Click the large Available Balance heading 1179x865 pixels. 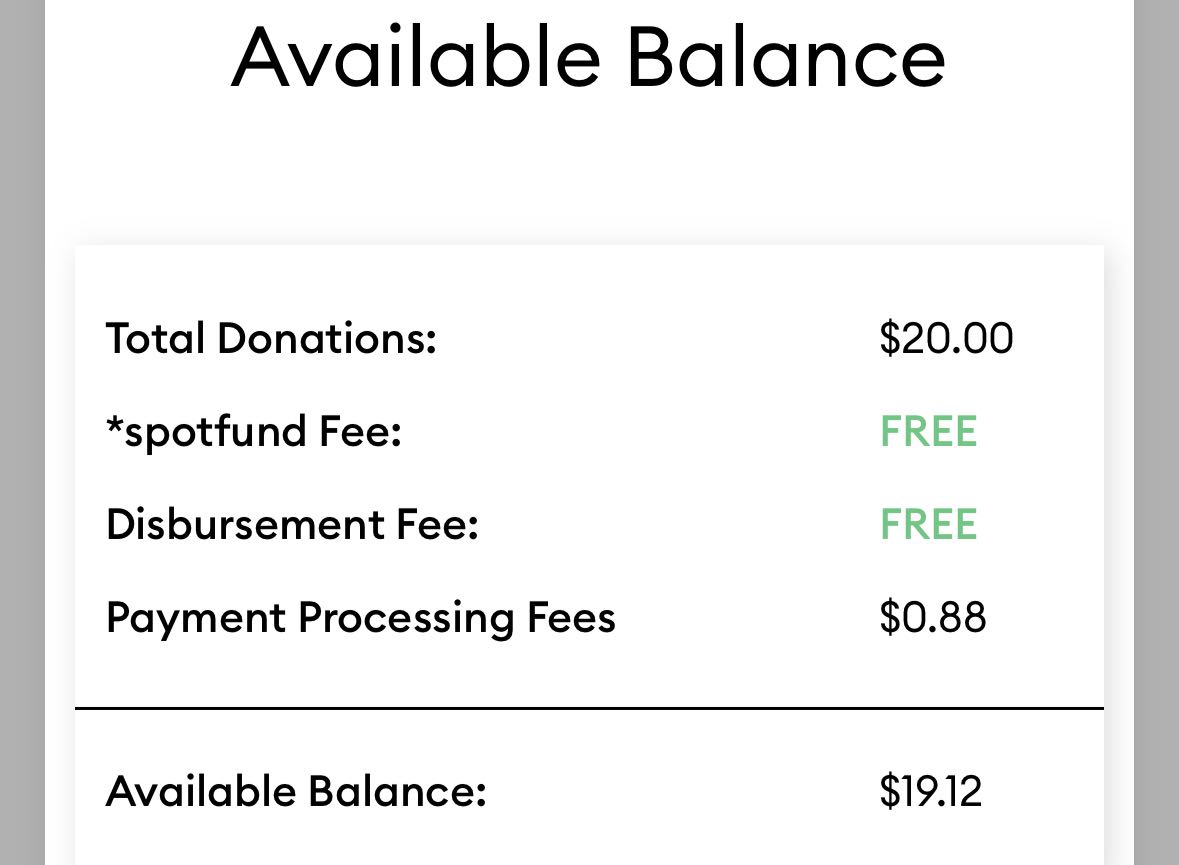coord(588,58)
